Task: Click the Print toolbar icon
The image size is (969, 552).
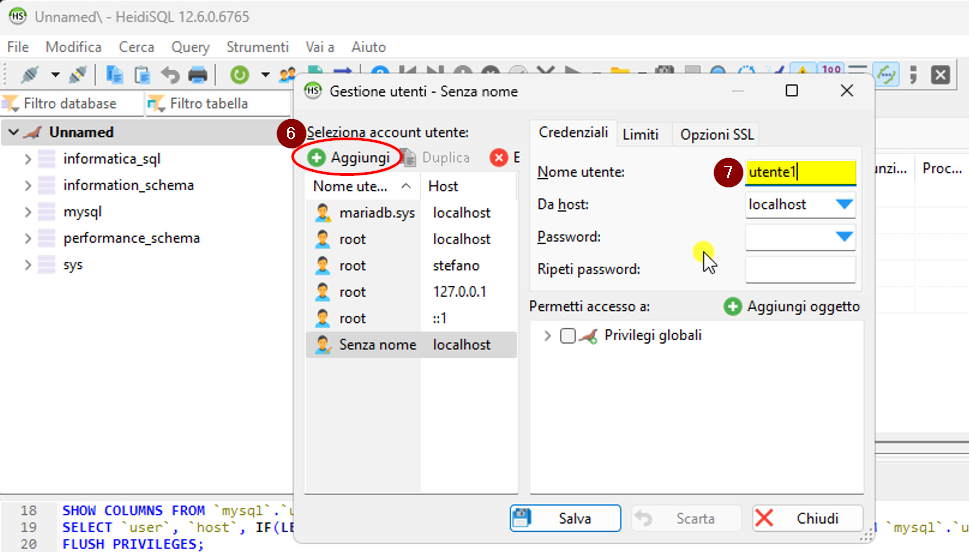Action: (198, 75)
